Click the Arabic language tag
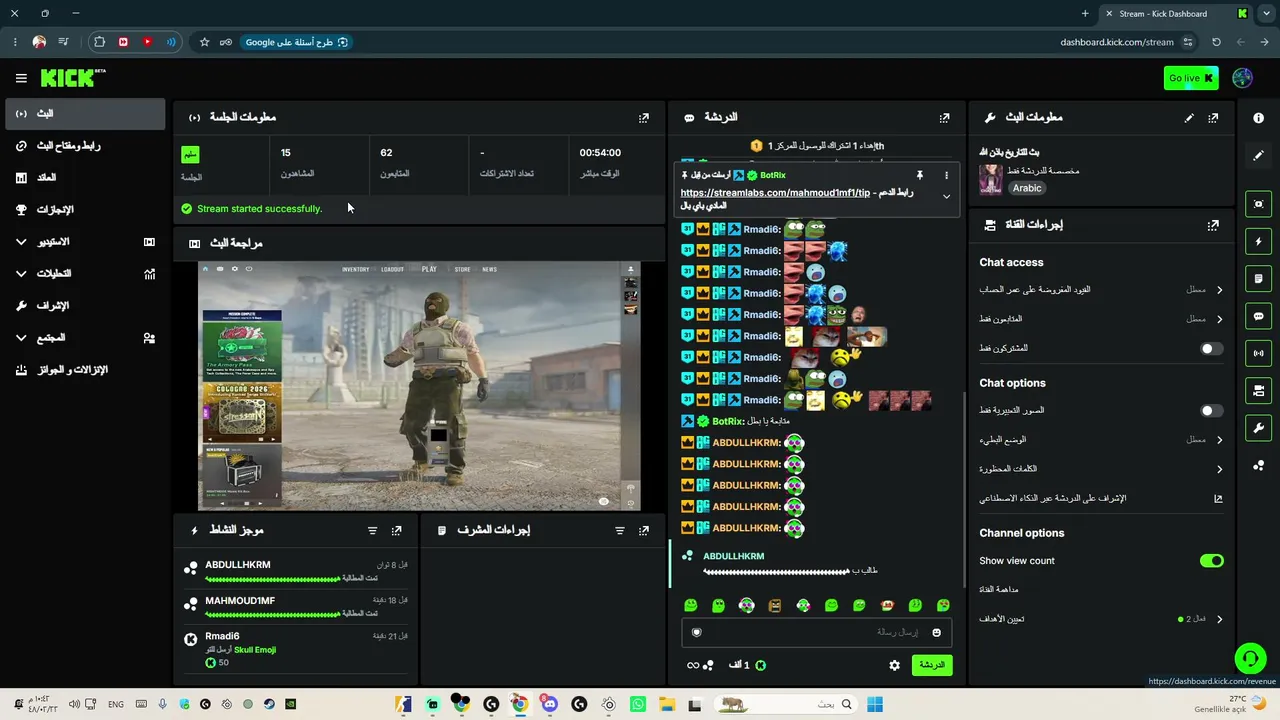Image resolution: width=1280 pixels, height=720 pixels. click(1027, 188)
